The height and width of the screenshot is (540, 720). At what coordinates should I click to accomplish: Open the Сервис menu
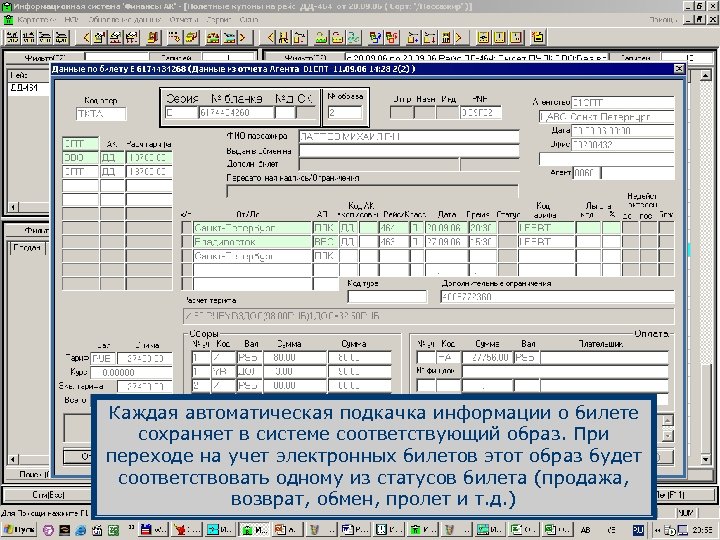pos(219,20)
